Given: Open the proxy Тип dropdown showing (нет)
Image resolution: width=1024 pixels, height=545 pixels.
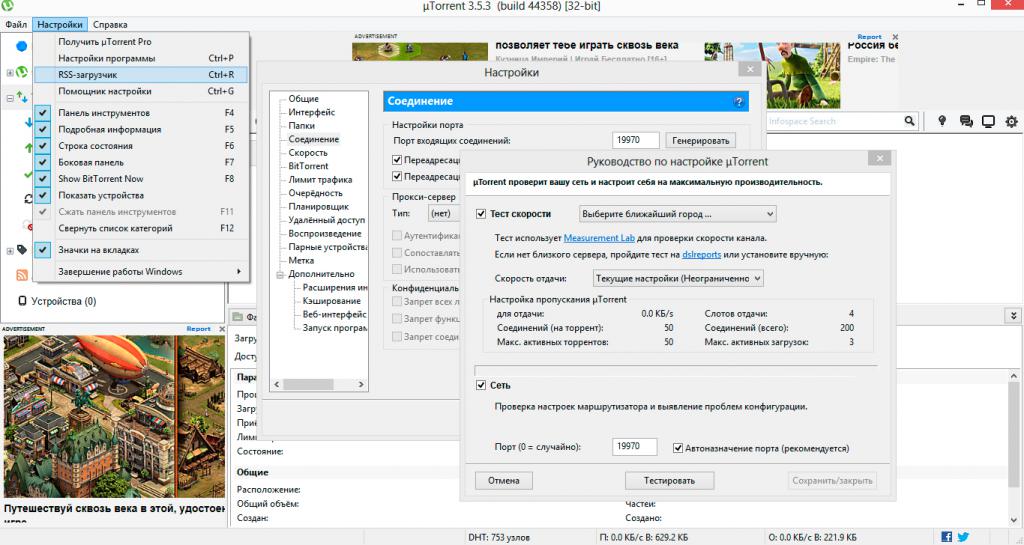Looking at the screenshot, I should [444, 213].
